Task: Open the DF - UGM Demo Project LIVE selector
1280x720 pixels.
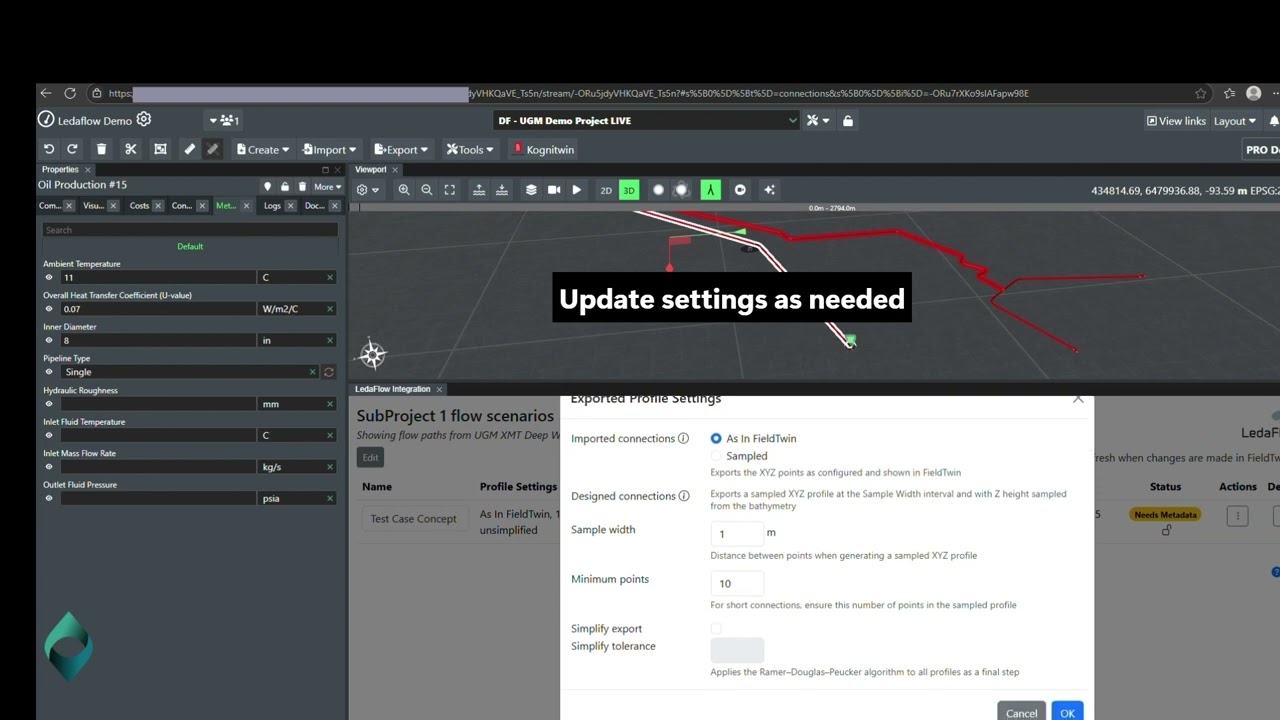Action: 648,121
